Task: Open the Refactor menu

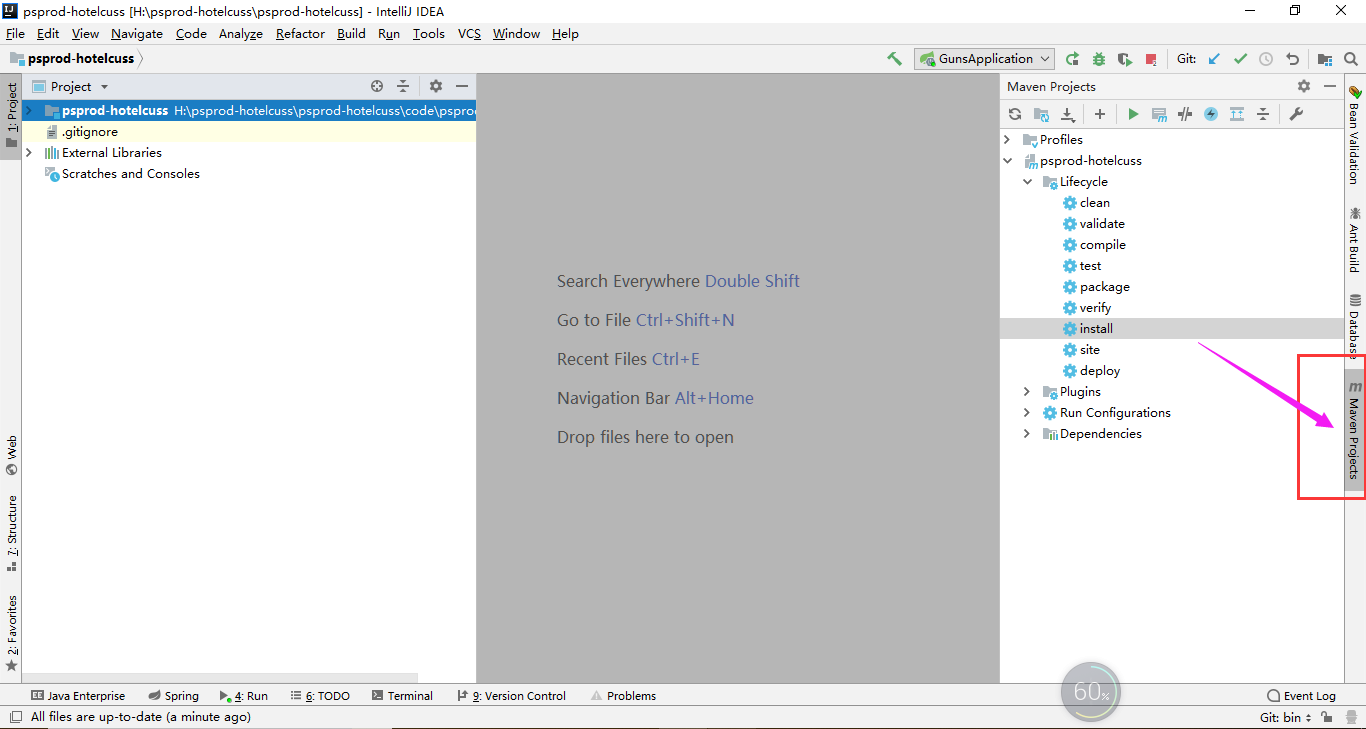Action: [x=300, y=34]
